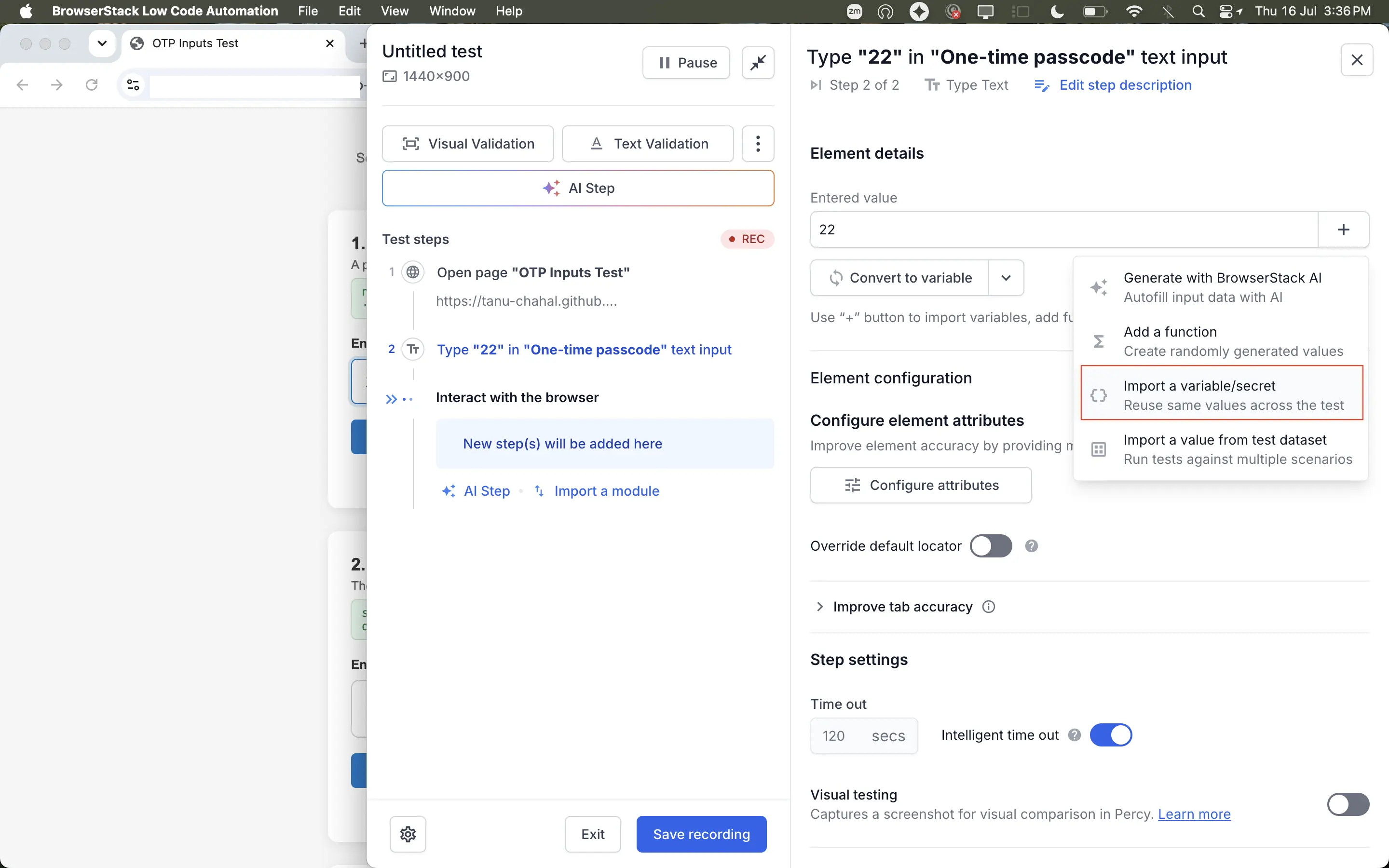Open the Apple menu
This screenshot has width=1389, height=868.
coord(26,12)
